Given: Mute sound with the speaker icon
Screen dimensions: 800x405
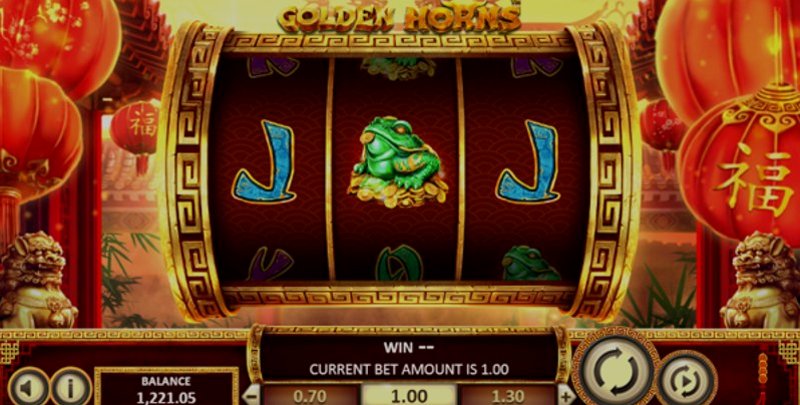Looking at the screenshot, I should coord(28,389).
